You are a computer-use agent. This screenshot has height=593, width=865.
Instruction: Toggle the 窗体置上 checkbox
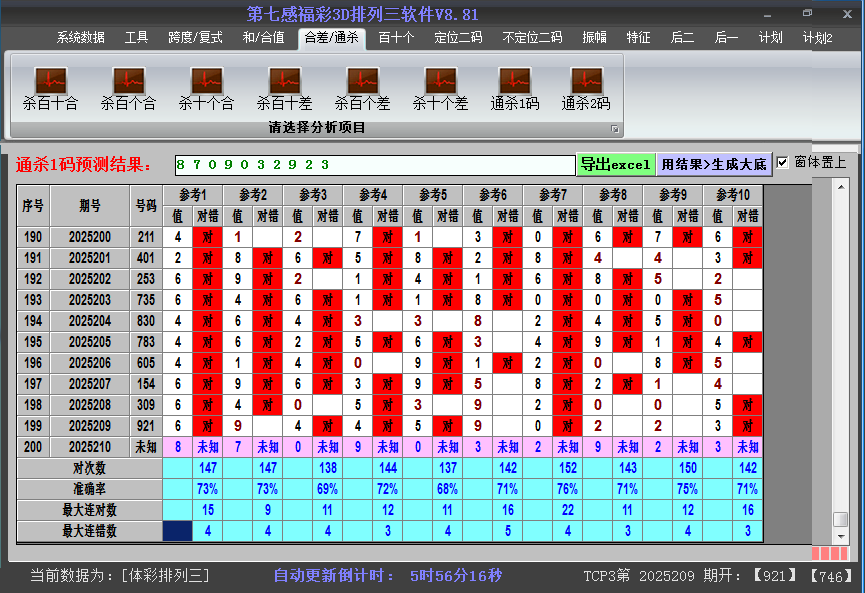click(782, 163)
